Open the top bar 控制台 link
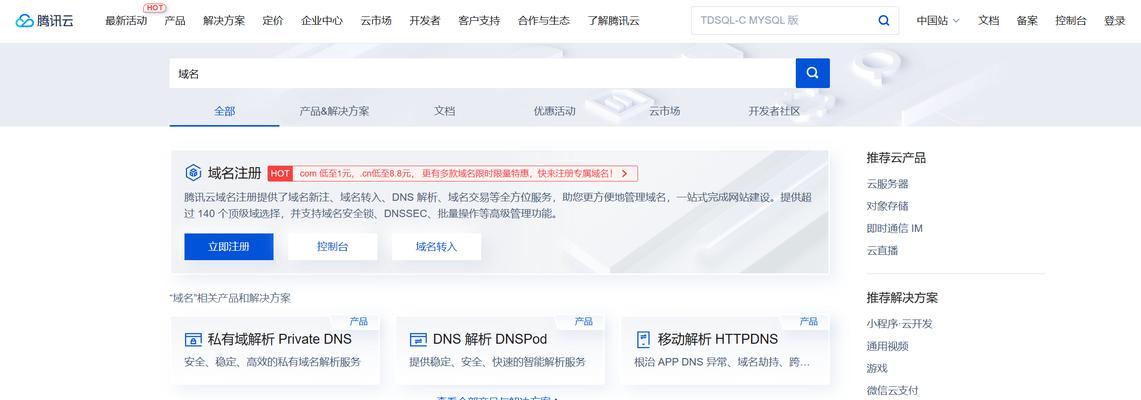 point(1071,20)
